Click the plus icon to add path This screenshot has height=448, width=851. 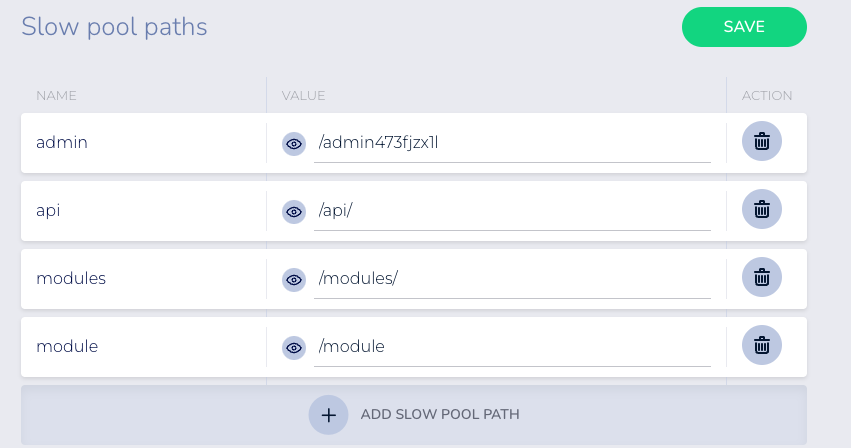(x=328, y=415)
